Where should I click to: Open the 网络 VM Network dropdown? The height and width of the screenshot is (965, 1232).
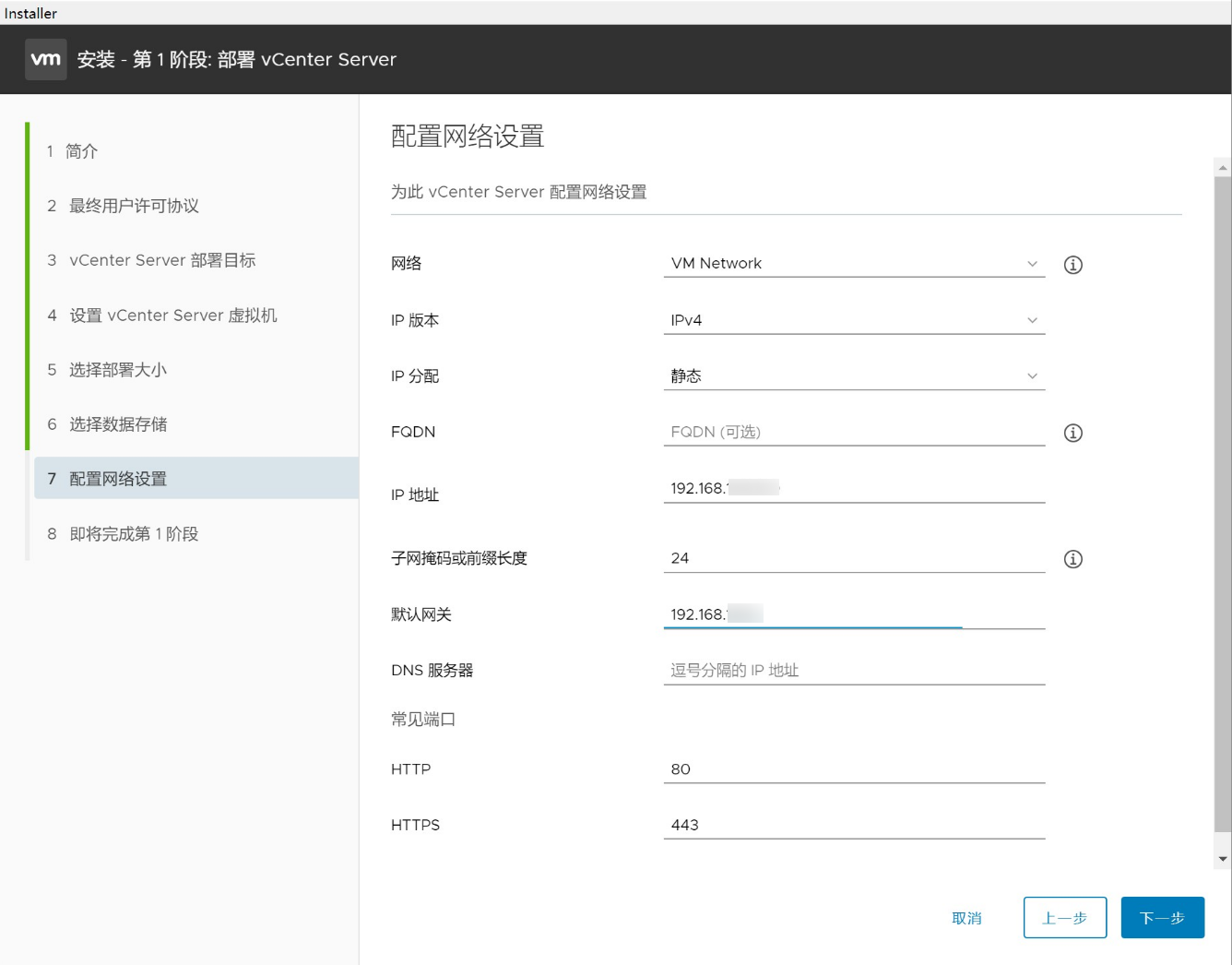click(x=853, y=264)
